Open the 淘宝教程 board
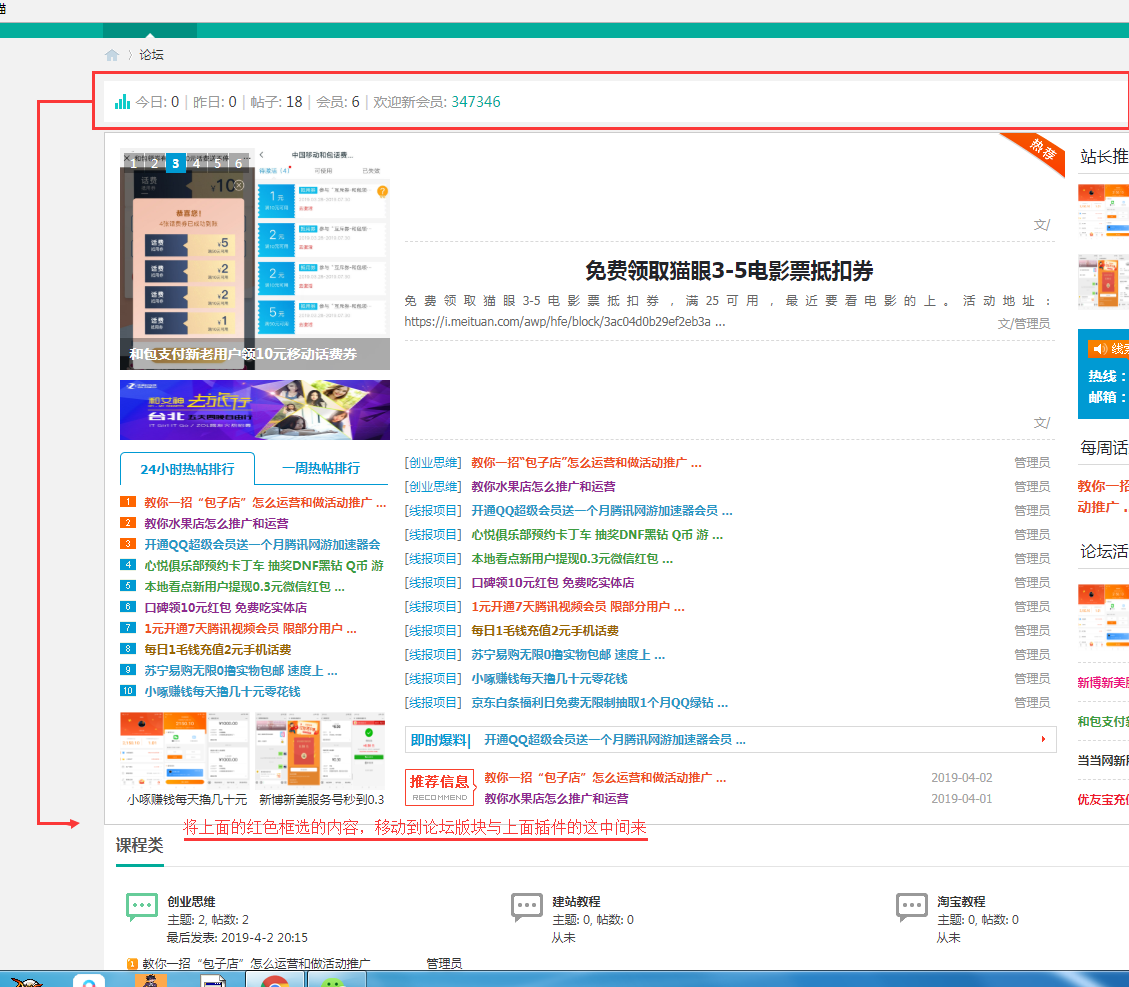Image resolution: width=1129 pixels, height=987 pixels. [x=961, y=901]
